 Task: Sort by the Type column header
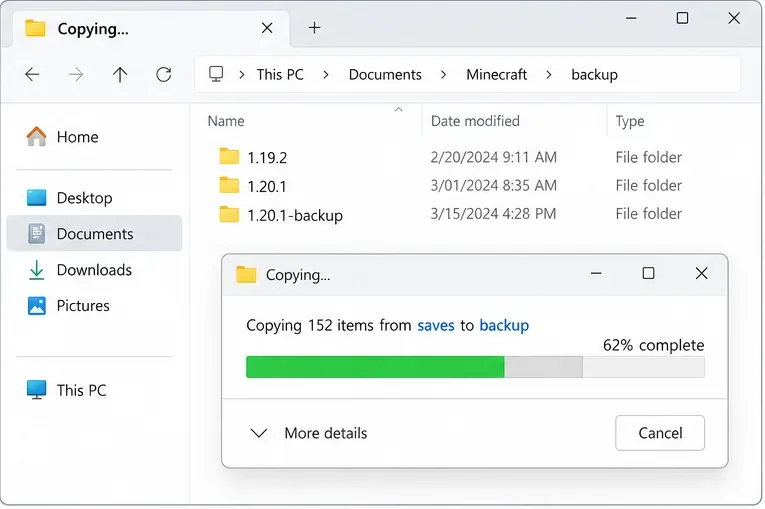click(630, 121)
